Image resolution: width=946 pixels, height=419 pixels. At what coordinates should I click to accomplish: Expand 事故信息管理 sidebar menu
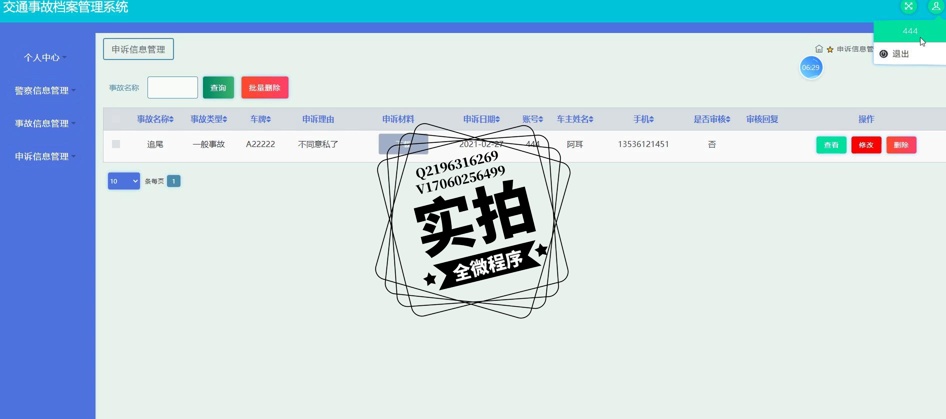click(x=44, y=124)
